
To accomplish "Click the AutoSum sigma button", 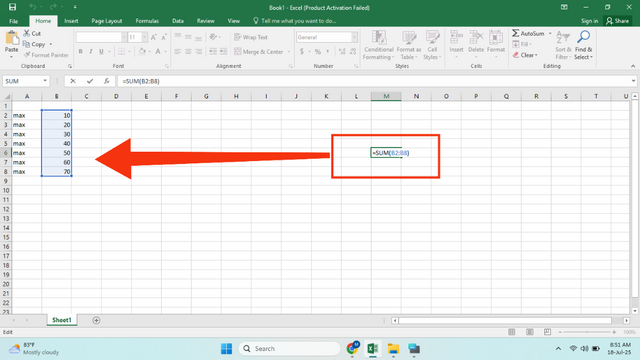I will click(528, 33).
